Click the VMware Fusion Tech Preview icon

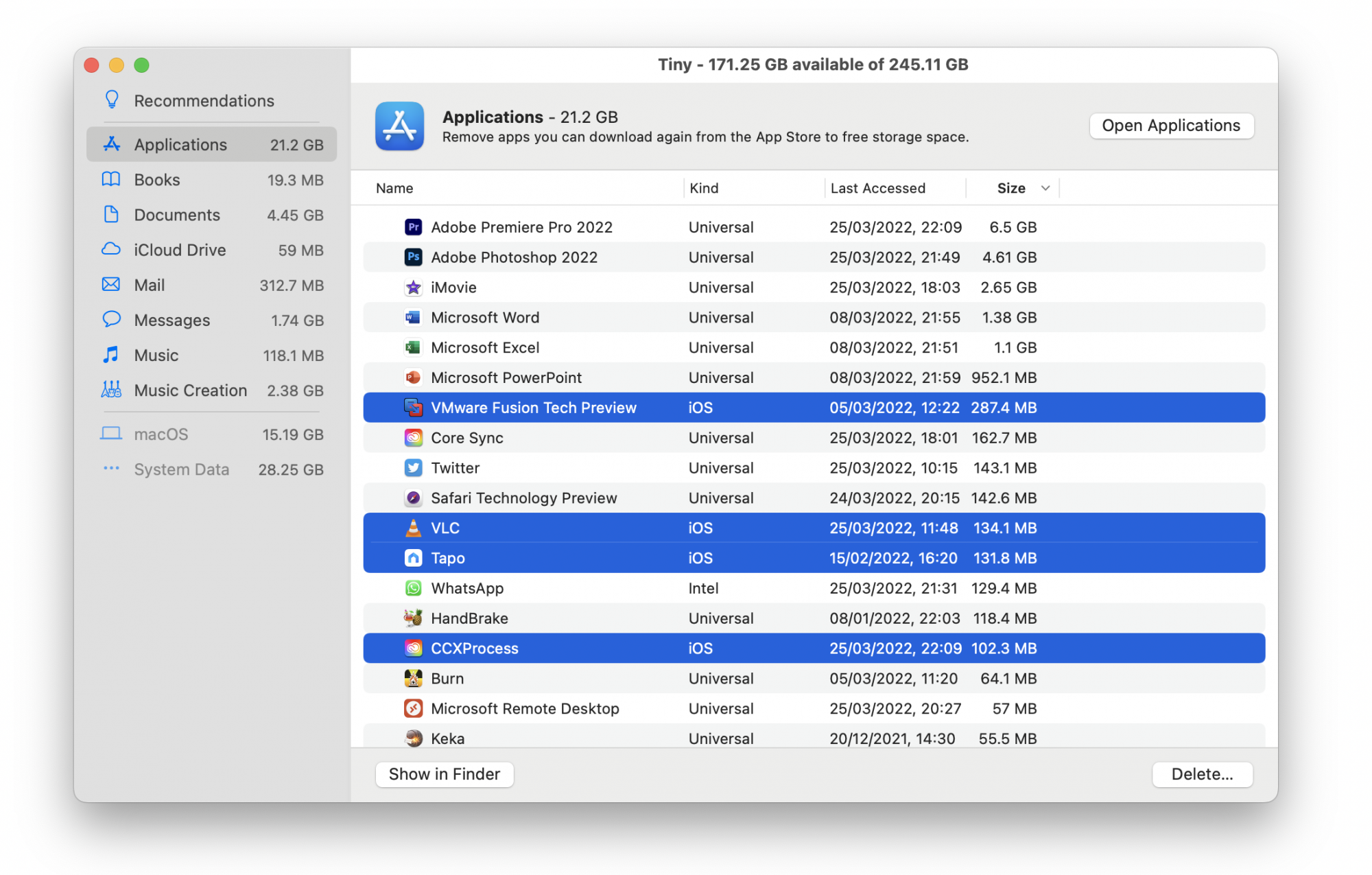pyautogui.click(x=413, y=408)
